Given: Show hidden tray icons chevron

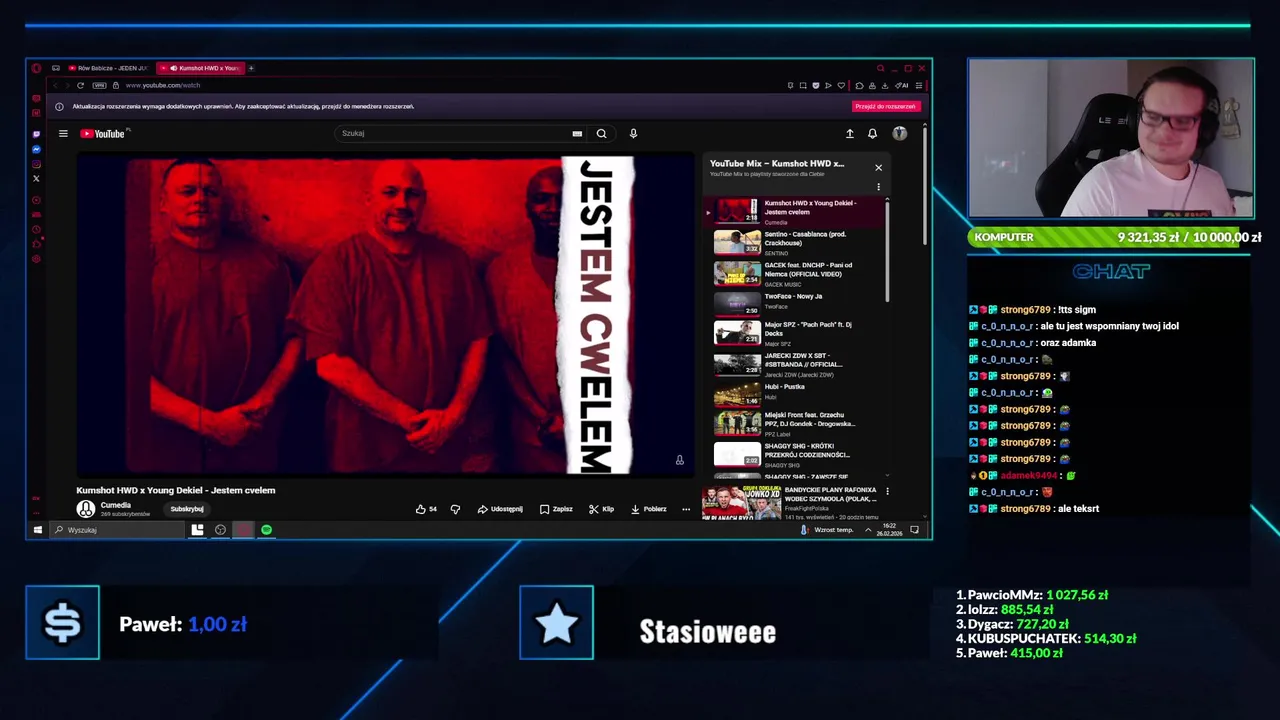Looking at the screenshot, I should [868, 530].
